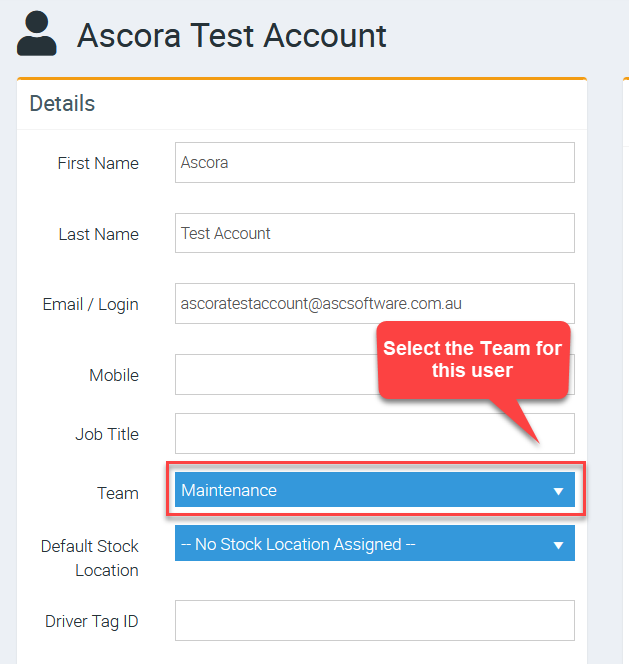Click the red Select the Team callout
This screenshot has height=664, width=629.
[473, 360]
